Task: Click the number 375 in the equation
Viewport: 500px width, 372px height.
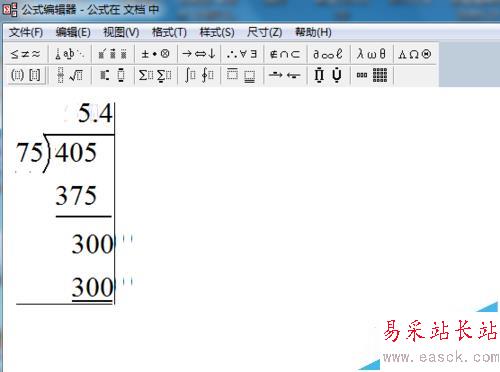Action: pyautogui.click(x=76, y=196)
